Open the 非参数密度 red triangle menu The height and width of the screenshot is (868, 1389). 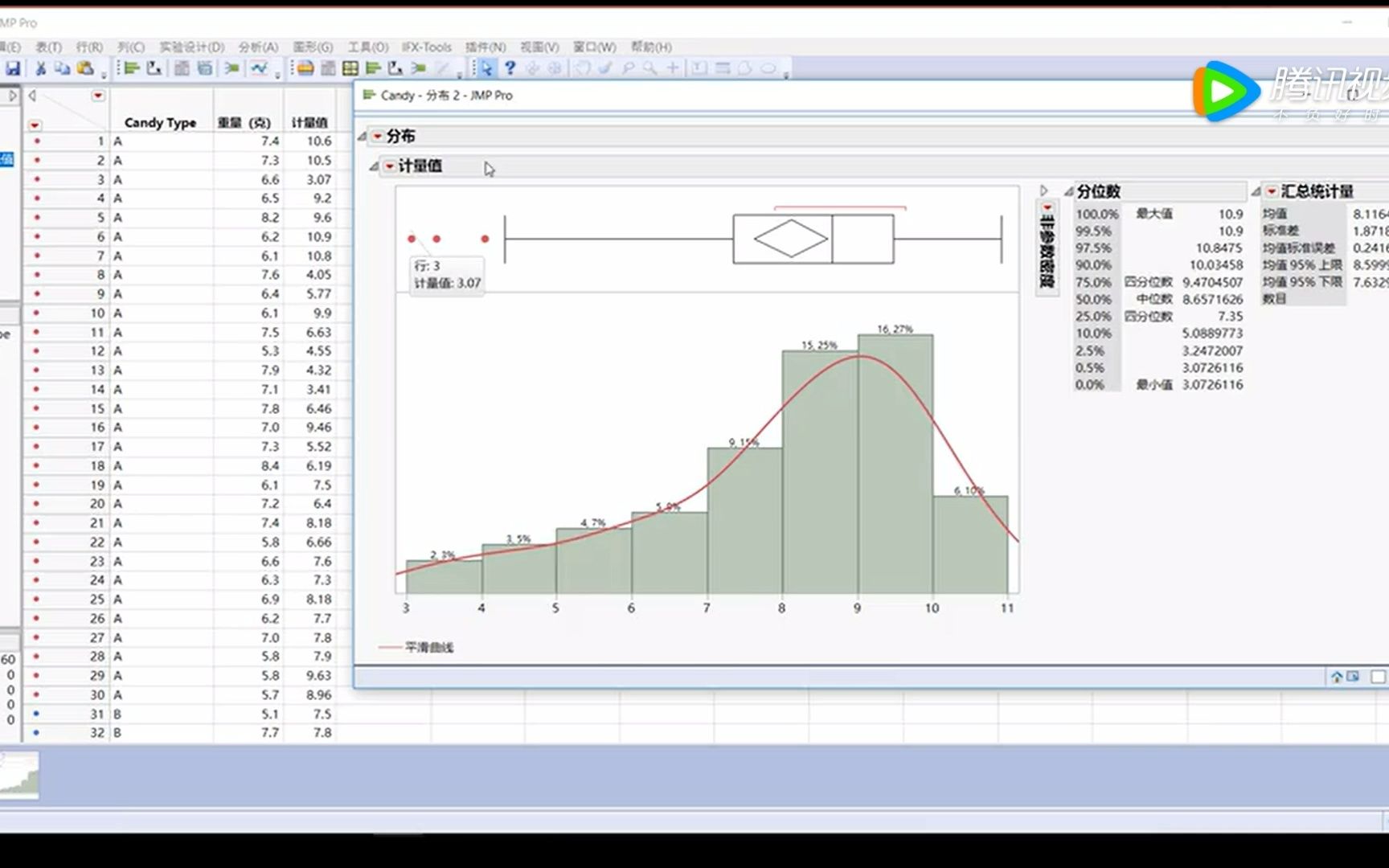[1047, 208]
